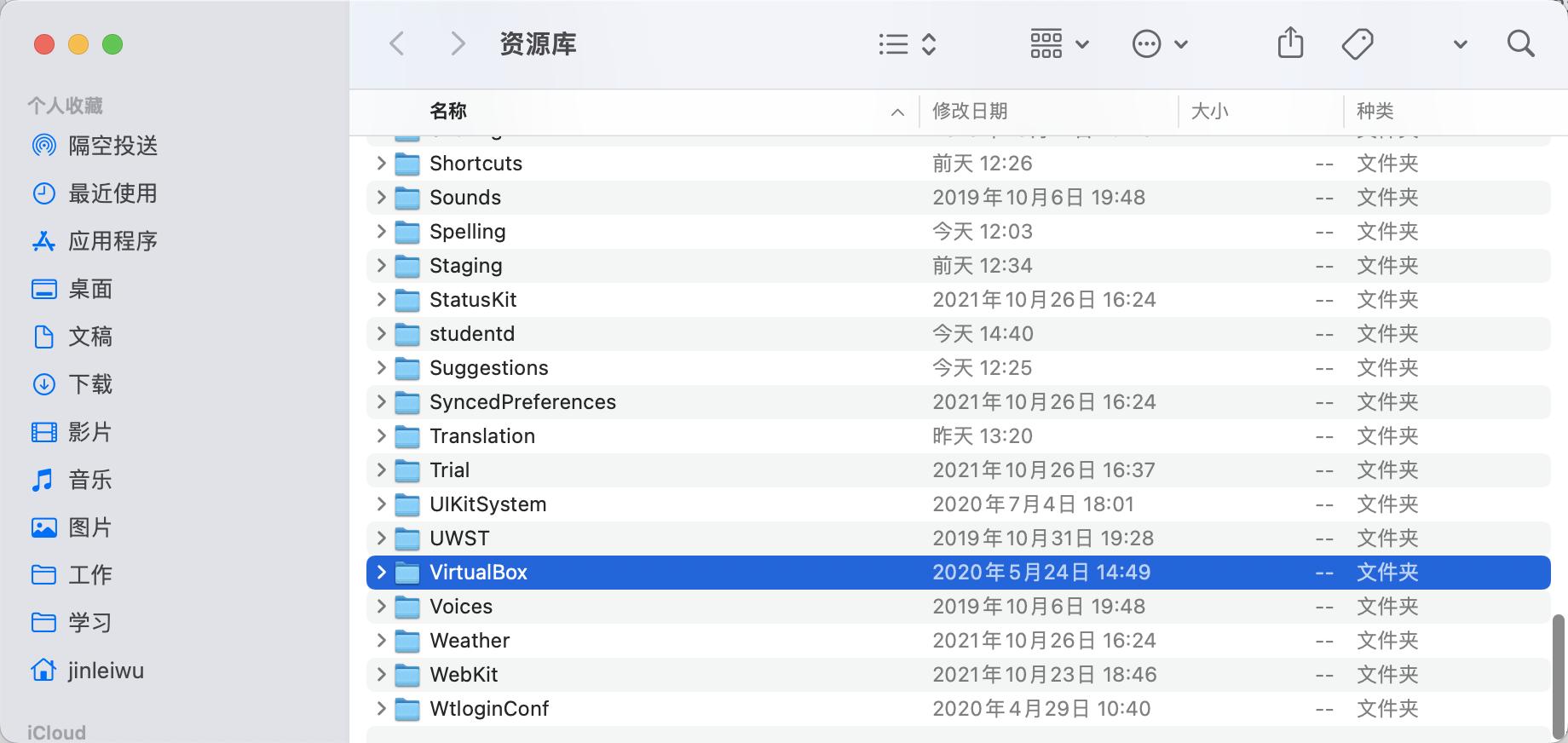Open jinleiwu home folder in sidebar
Screen dimensions: 1568x743
click(87, 671)
